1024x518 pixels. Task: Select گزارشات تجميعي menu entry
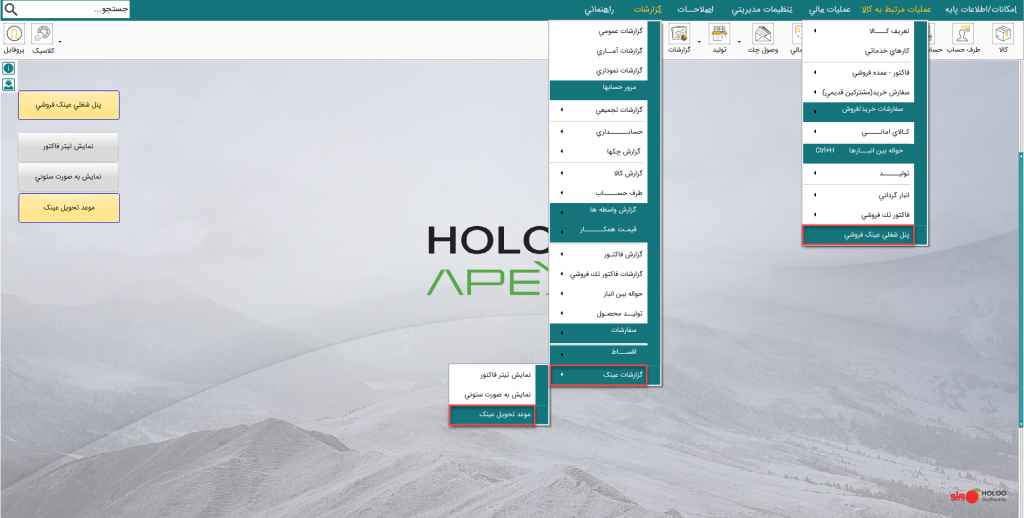pyautogui.click(x=598, y=110)
